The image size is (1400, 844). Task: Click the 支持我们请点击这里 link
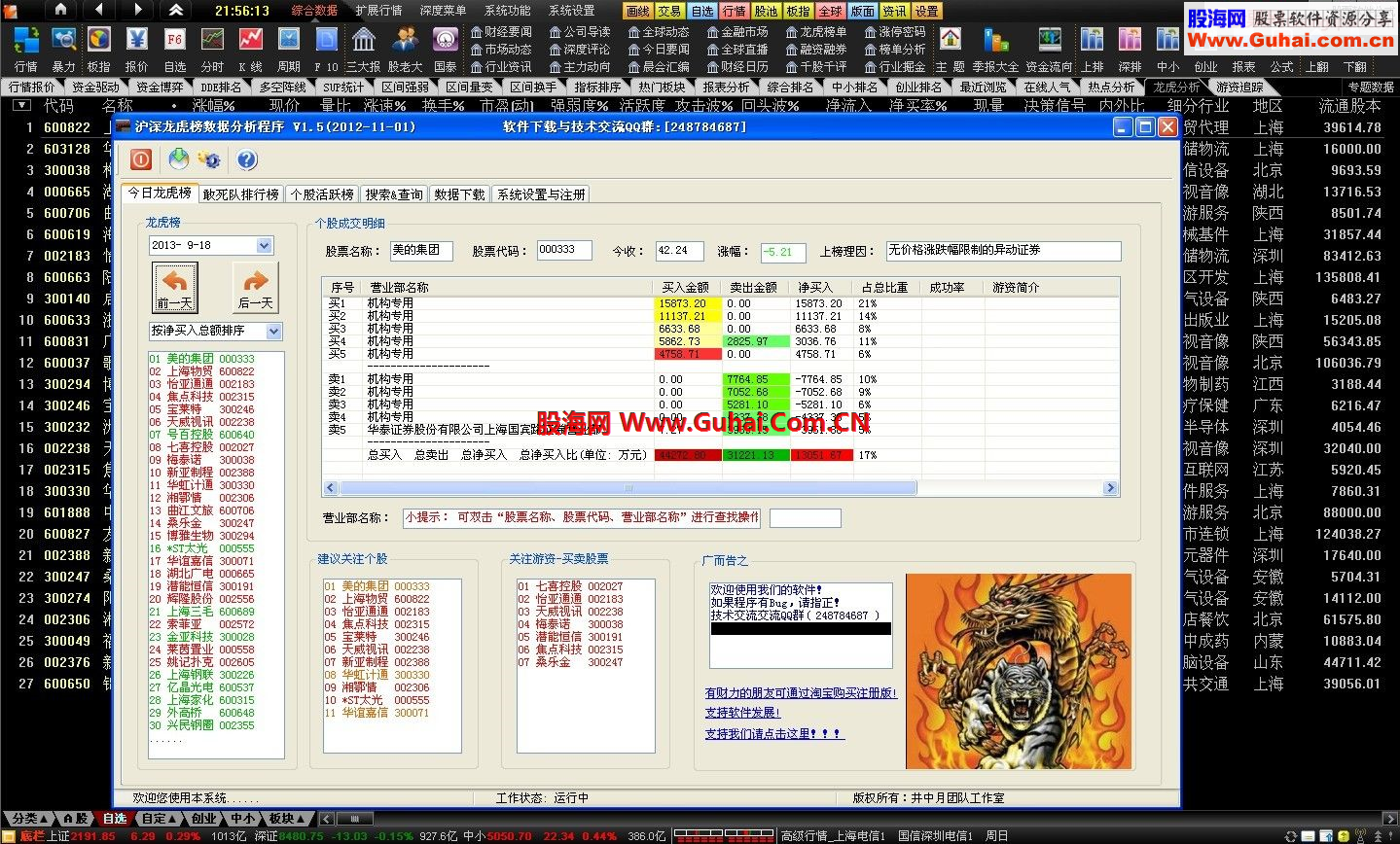tap(774, 734)
